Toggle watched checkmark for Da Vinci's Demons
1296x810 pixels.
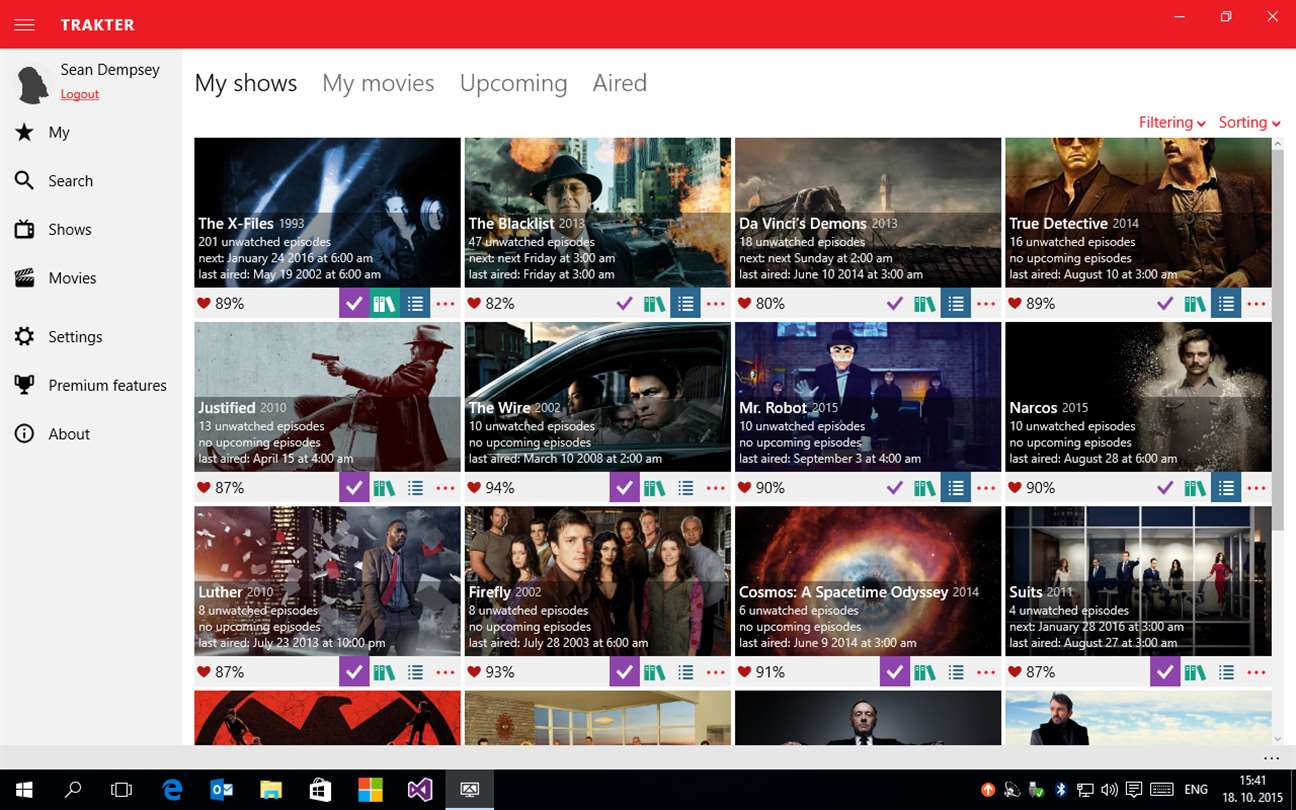click(x=895, y=303)
